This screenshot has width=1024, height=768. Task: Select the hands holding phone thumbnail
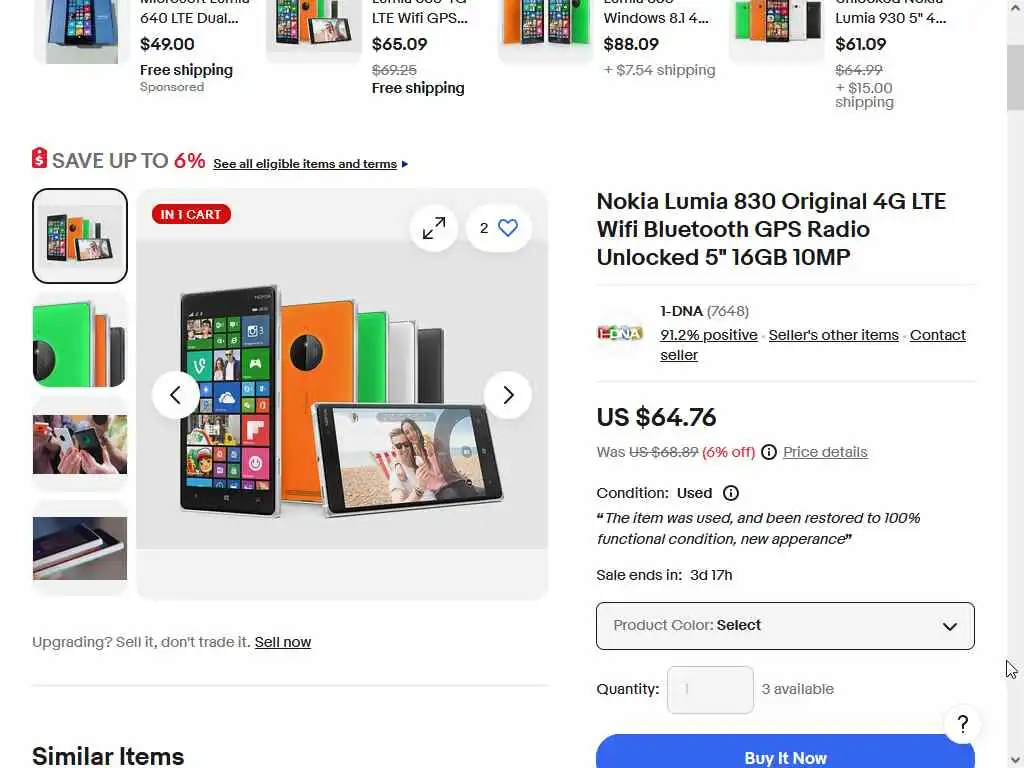[x=80, y=444]
